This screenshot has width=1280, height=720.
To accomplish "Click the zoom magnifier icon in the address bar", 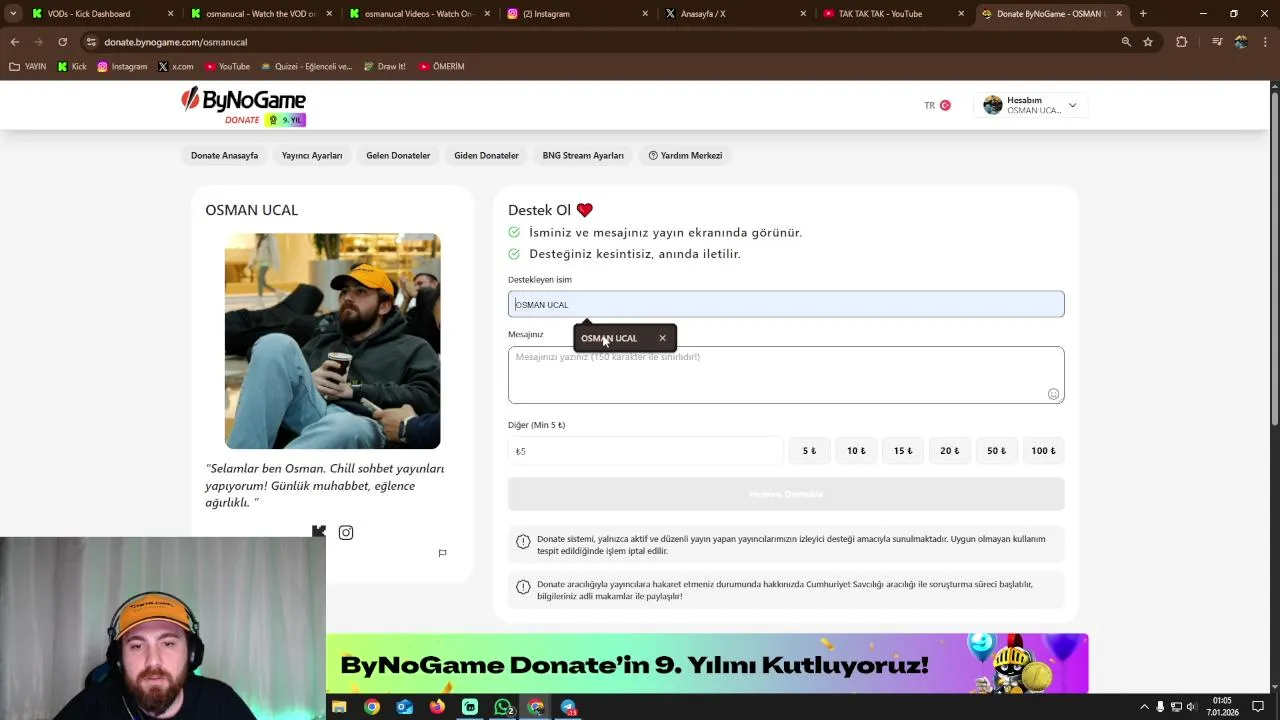I will coord(1126,42).
